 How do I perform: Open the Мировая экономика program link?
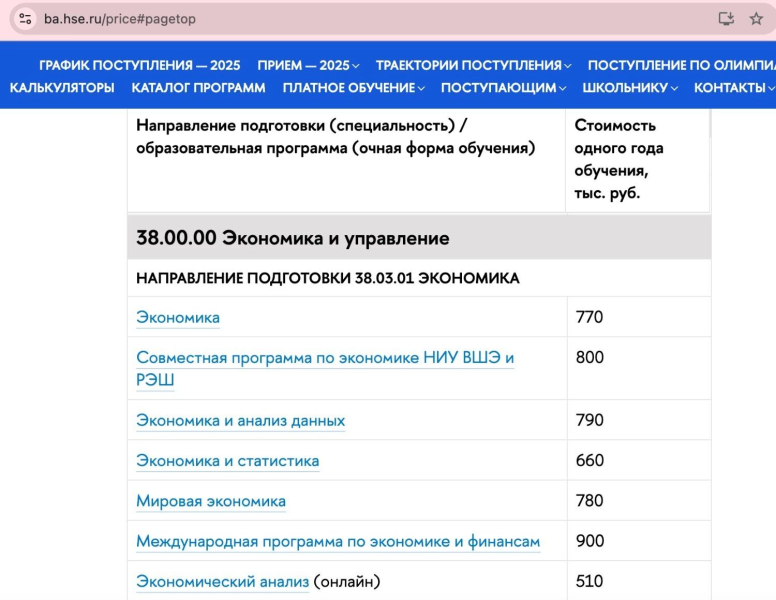(211, 501)
